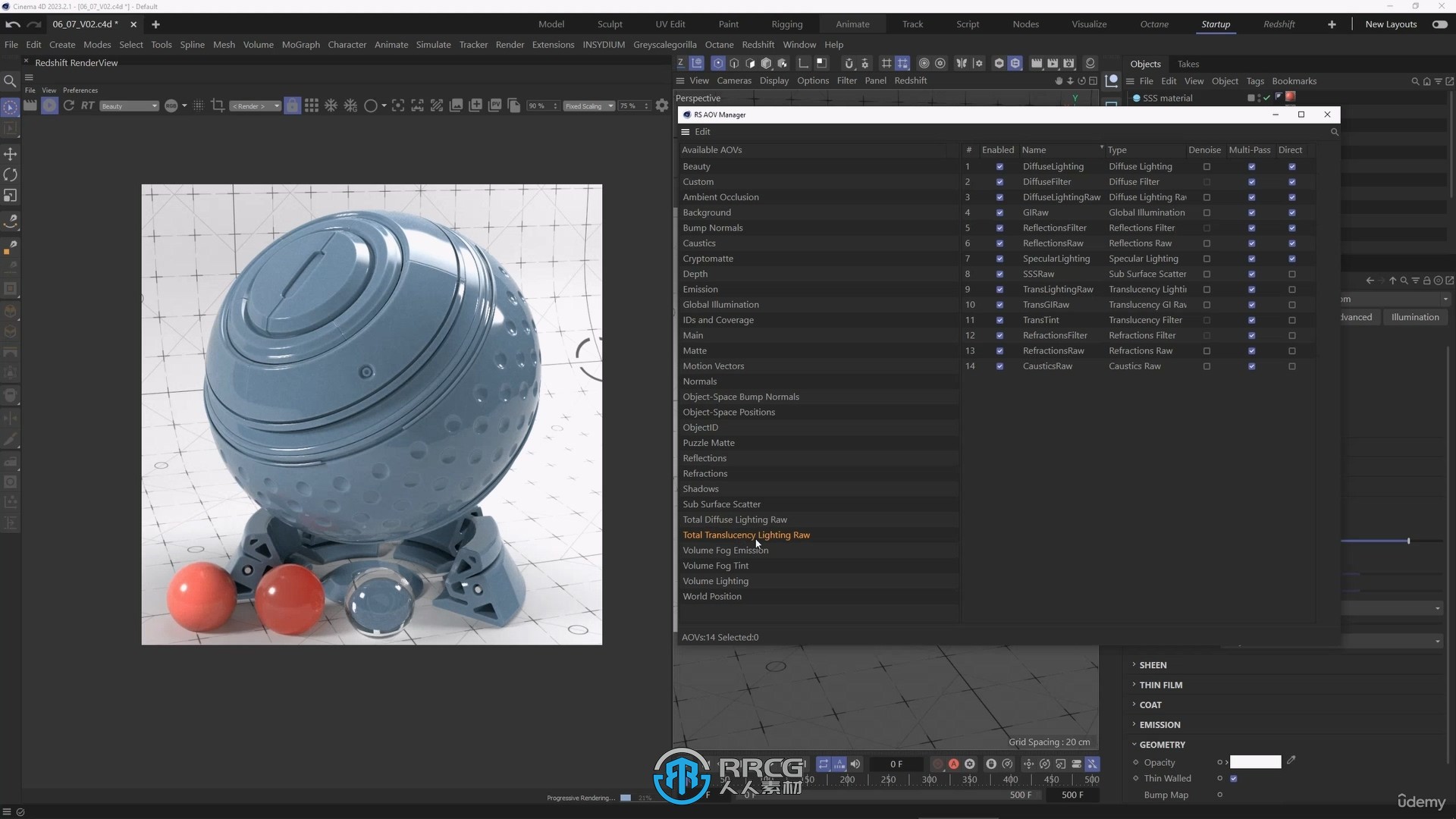Select the crop region tool in RenderView
Screen dimensions: 1456x819
click(218, 105)
